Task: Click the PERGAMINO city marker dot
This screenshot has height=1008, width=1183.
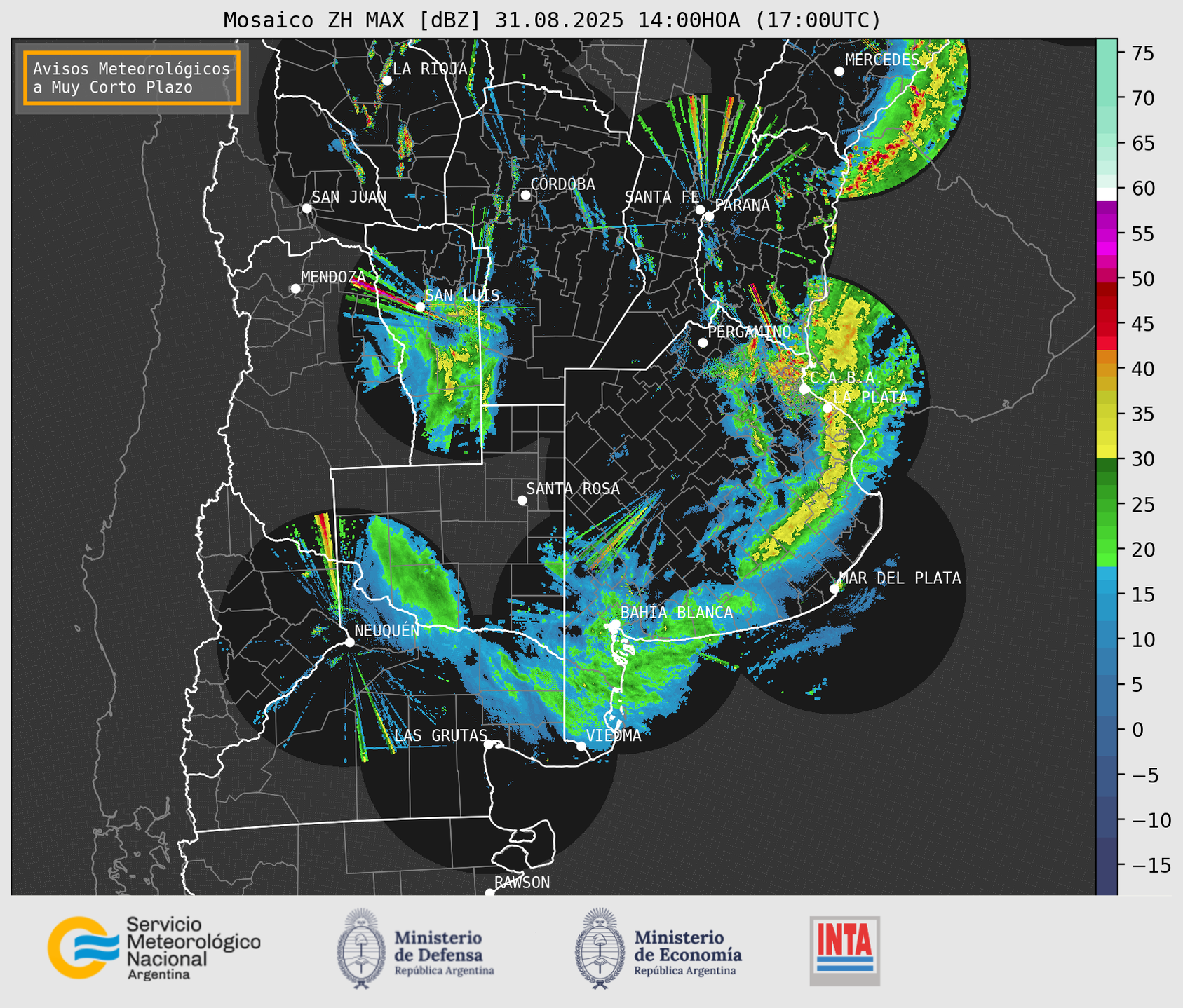Action: coord(703,343)
